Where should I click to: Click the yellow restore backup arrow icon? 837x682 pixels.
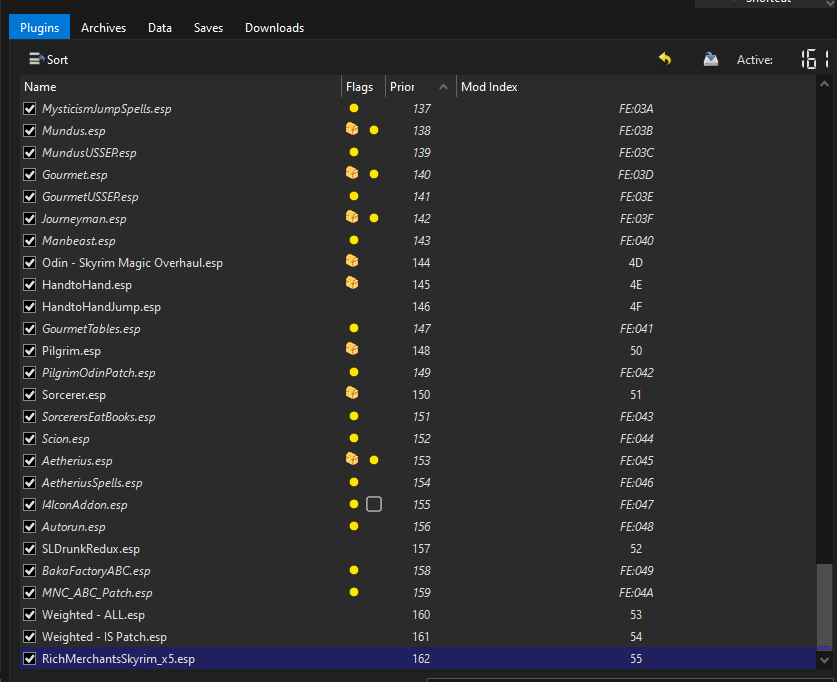point(665,59)
